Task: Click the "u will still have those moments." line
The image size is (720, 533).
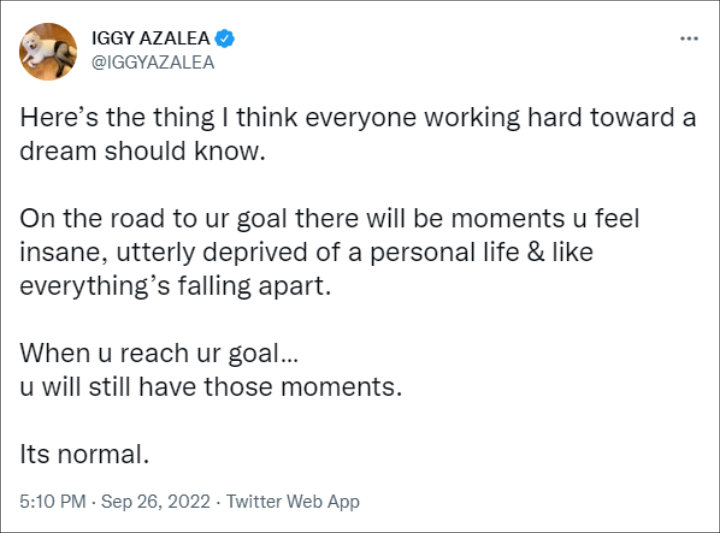Action: point(211,387)
